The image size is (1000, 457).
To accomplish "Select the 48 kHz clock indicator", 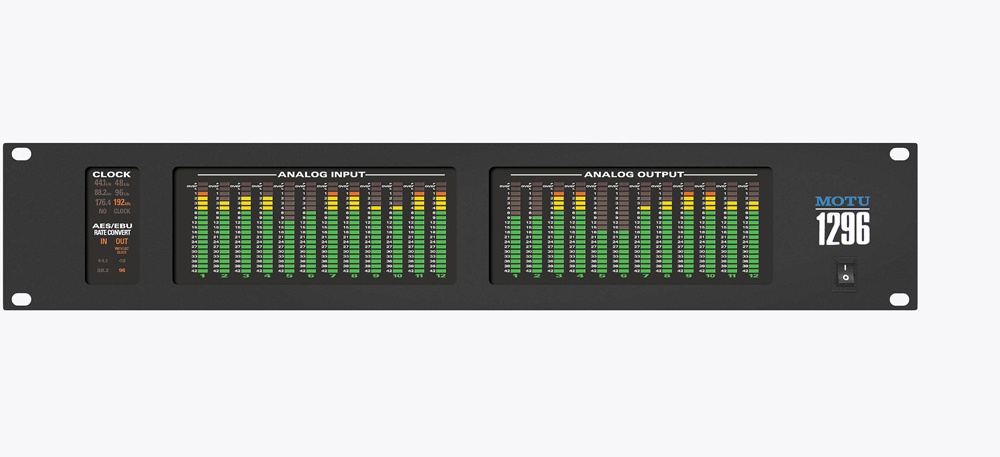I will (122, 183).
